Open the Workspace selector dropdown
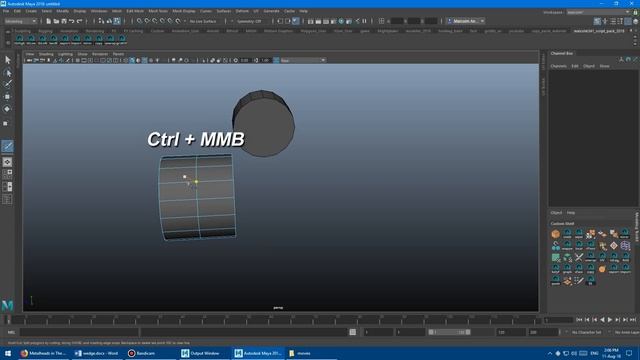Image resolution: width=640 pixels, height=360 pixels. [598, 12]
